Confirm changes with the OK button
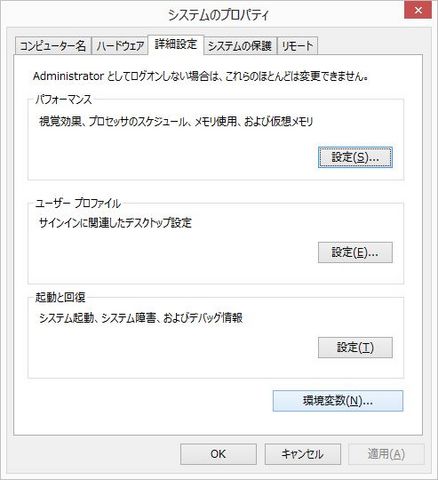Screen dimensions: 438x480 tap(218, 454)
